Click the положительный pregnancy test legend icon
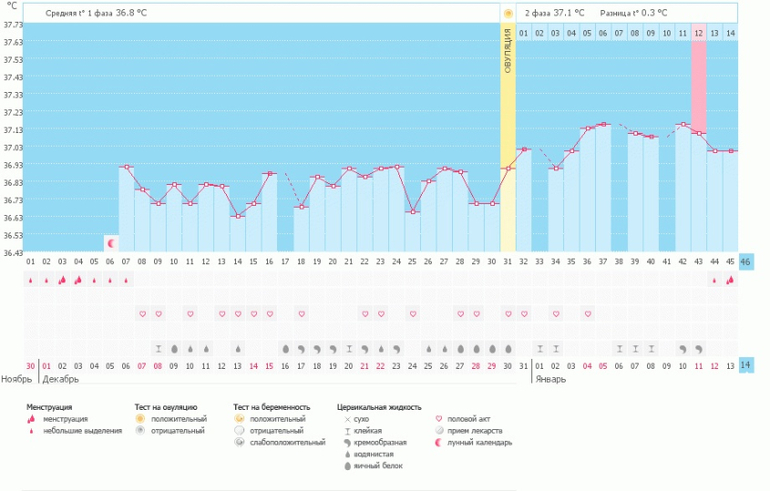770x491 pixels. [239, 419]
